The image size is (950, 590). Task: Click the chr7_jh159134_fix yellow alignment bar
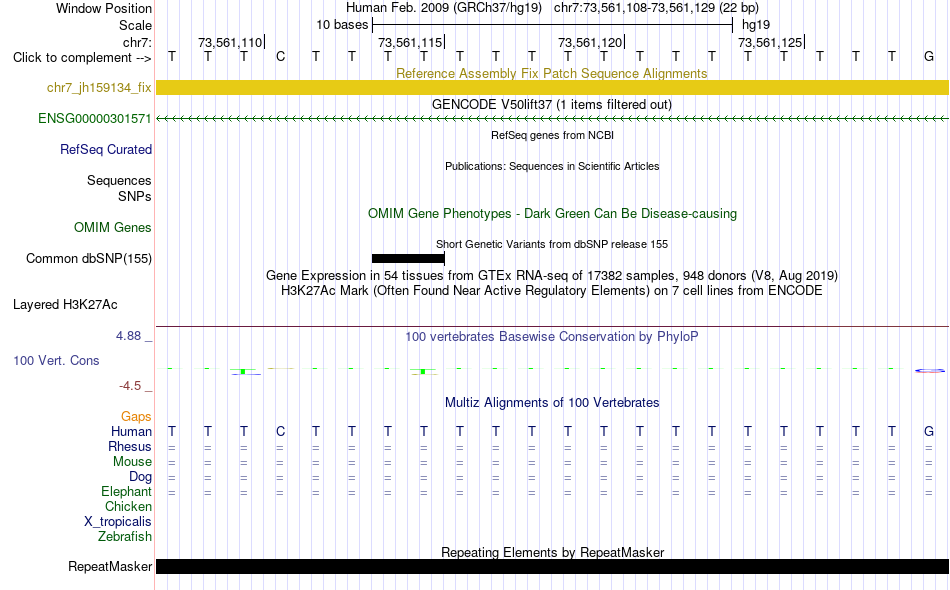click(x=552, y=87)
